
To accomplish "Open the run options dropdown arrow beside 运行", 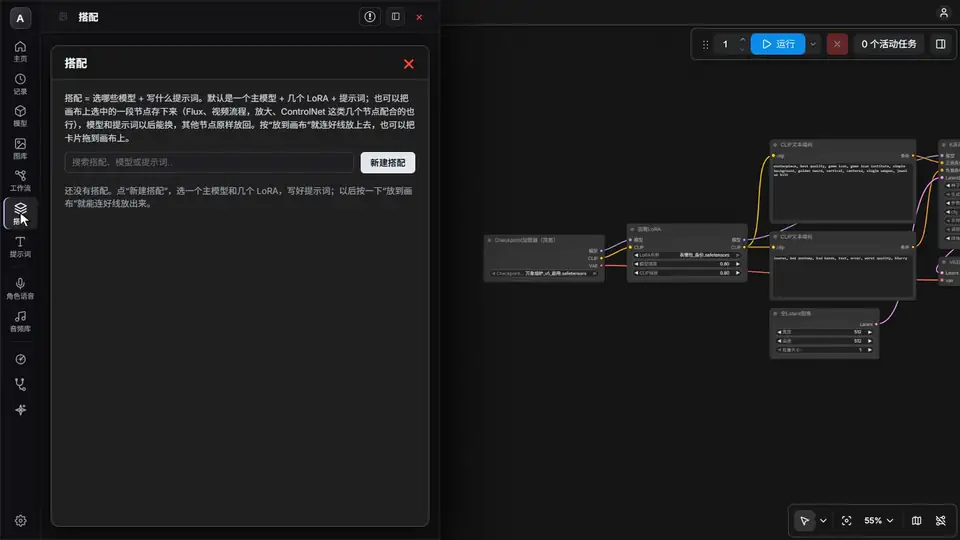I will (x=813, y=44).
